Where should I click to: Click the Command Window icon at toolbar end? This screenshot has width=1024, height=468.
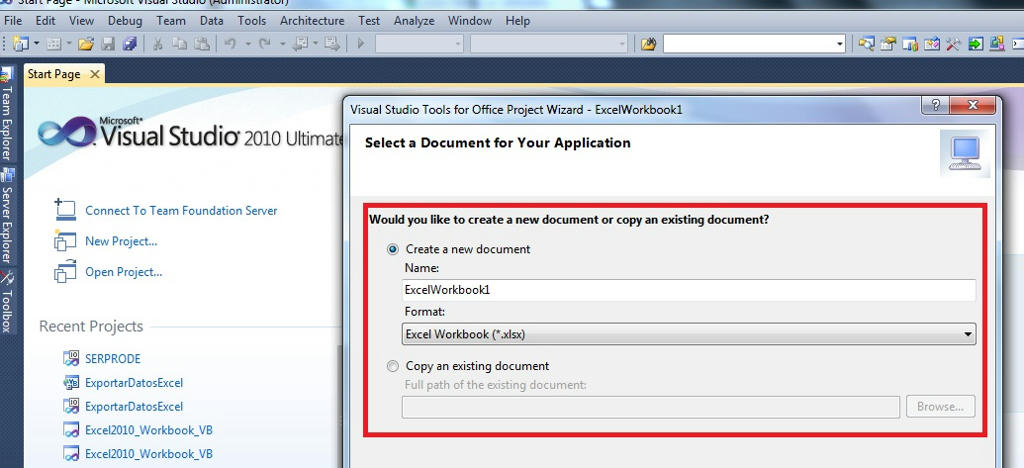click(x=1017, y=44)
